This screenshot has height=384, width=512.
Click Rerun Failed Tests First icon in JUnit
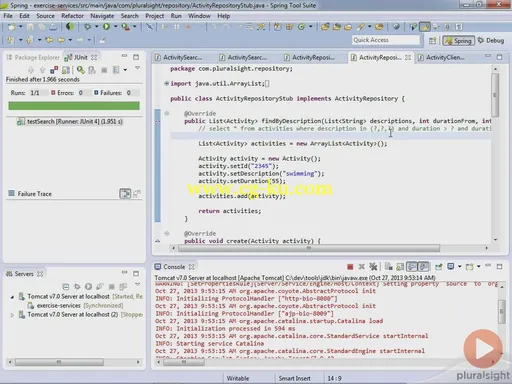click(92, 70)
